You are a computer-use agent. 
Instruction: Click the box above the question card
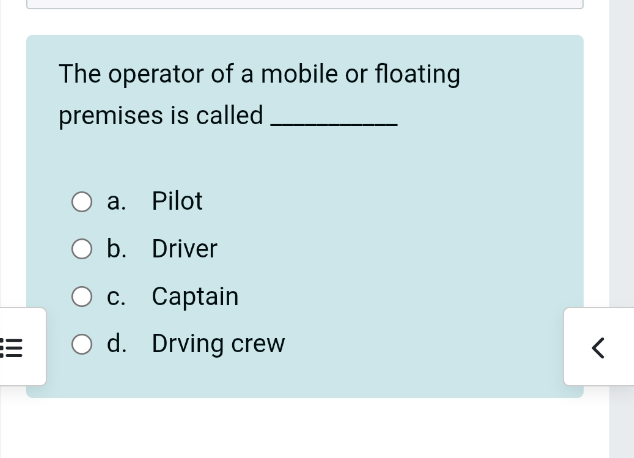point(305,4)
